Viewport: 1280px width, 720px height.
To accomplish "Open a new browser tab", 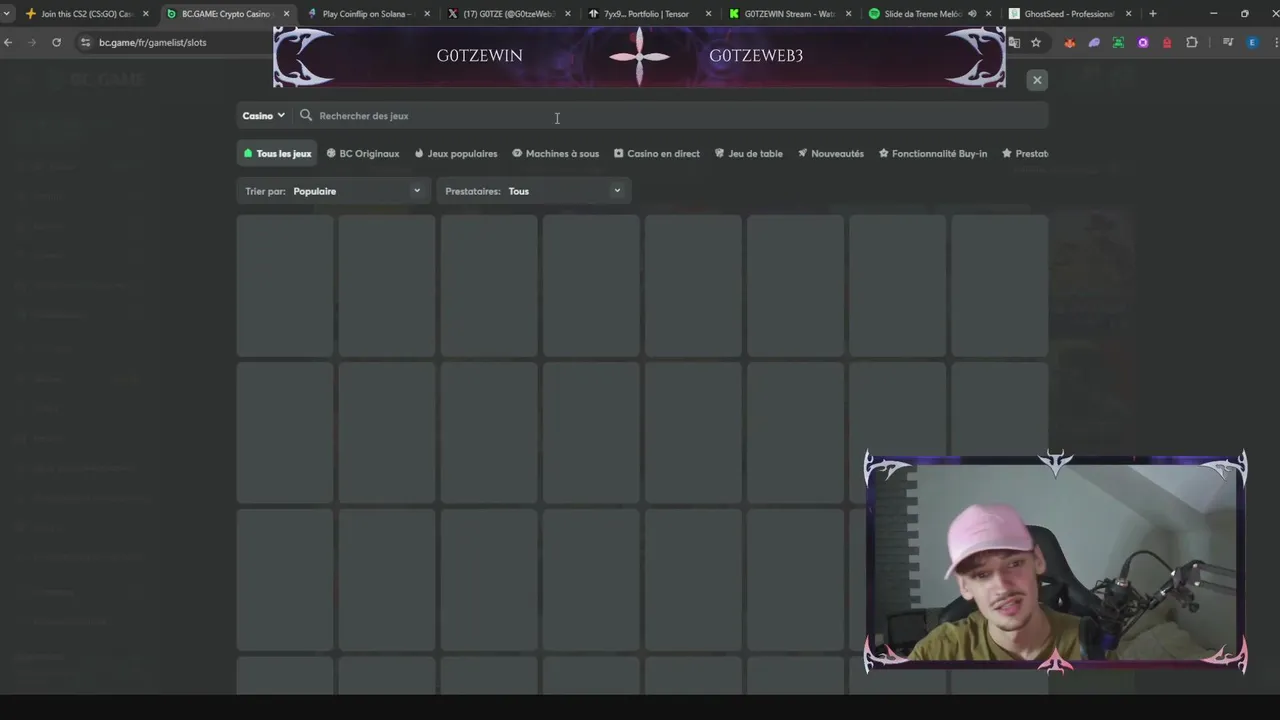I will click(1152, 14).
